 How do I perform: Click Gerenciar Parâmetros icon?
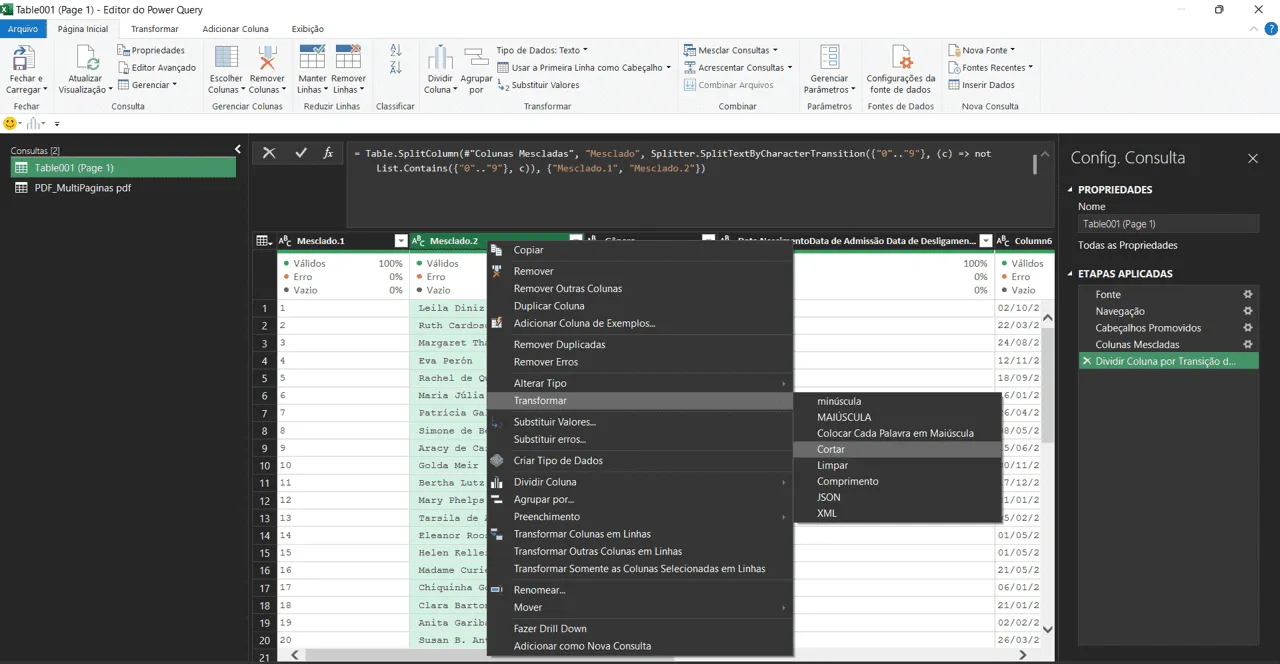829,57
